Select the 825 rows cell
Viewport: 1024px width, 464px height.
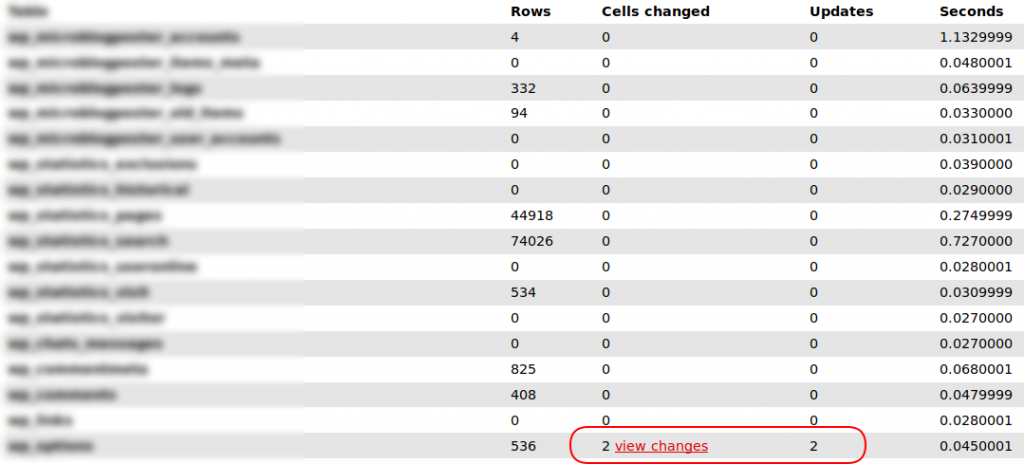(523, 369)
